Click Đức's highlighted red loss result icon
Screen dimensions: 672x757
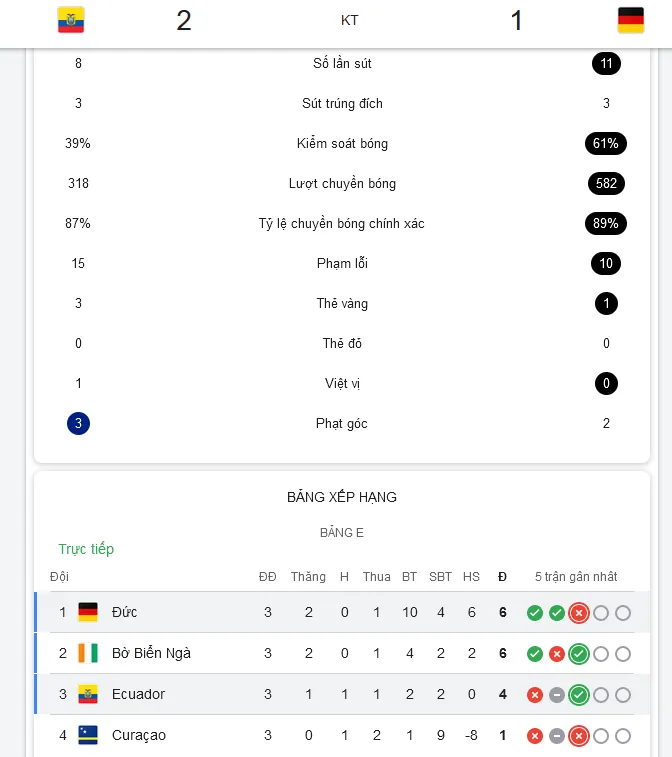(x=579, y=613)
